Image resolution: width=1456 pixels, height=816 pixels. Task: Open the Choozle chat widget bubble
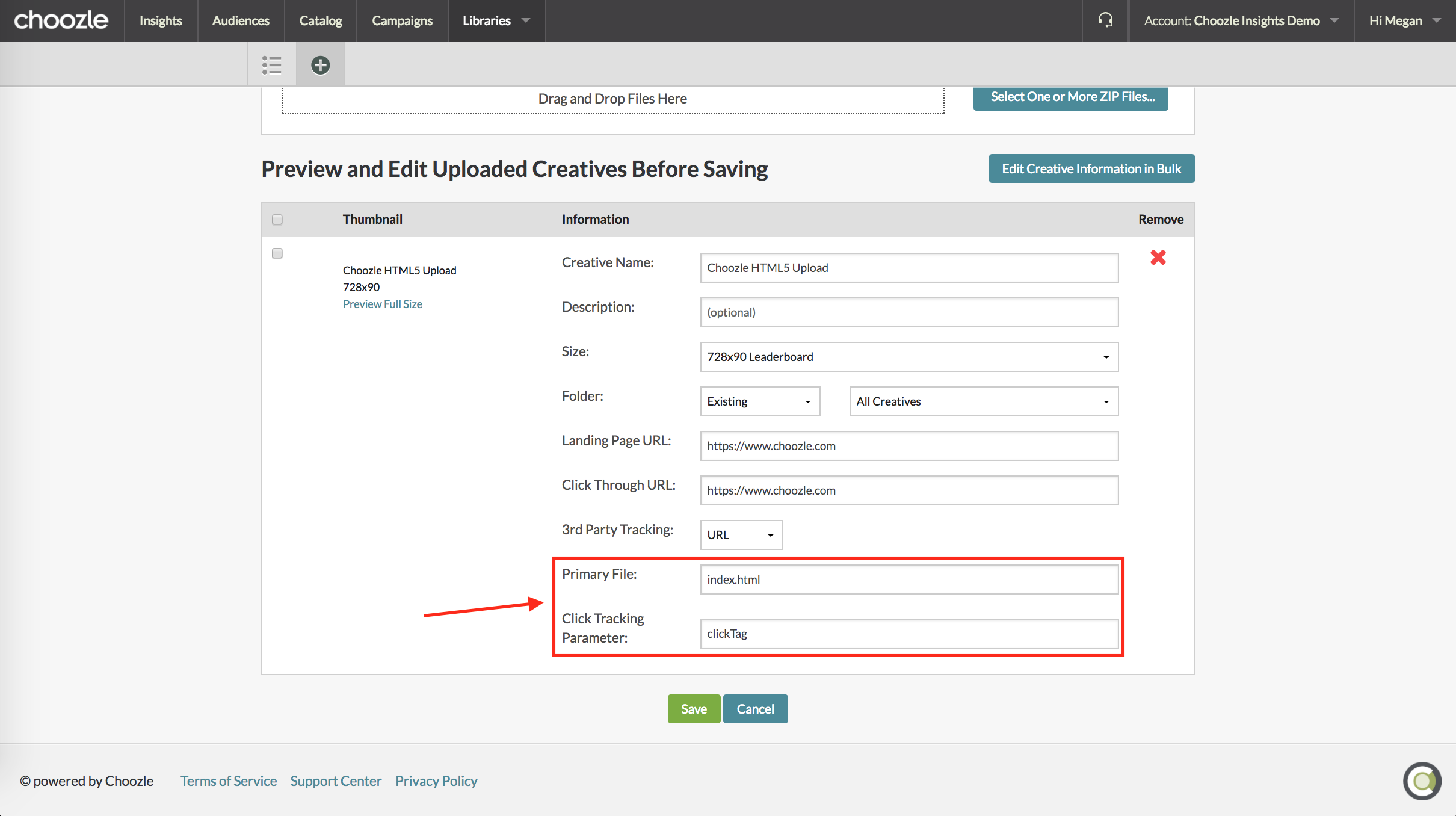pyautogui.click(x=1422, y=780)
